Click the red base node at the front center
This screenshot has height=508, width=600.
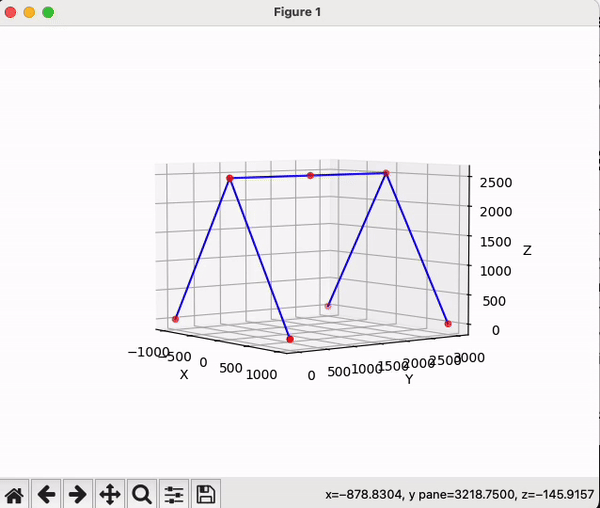pyautogui.click(x=290, y=339)
